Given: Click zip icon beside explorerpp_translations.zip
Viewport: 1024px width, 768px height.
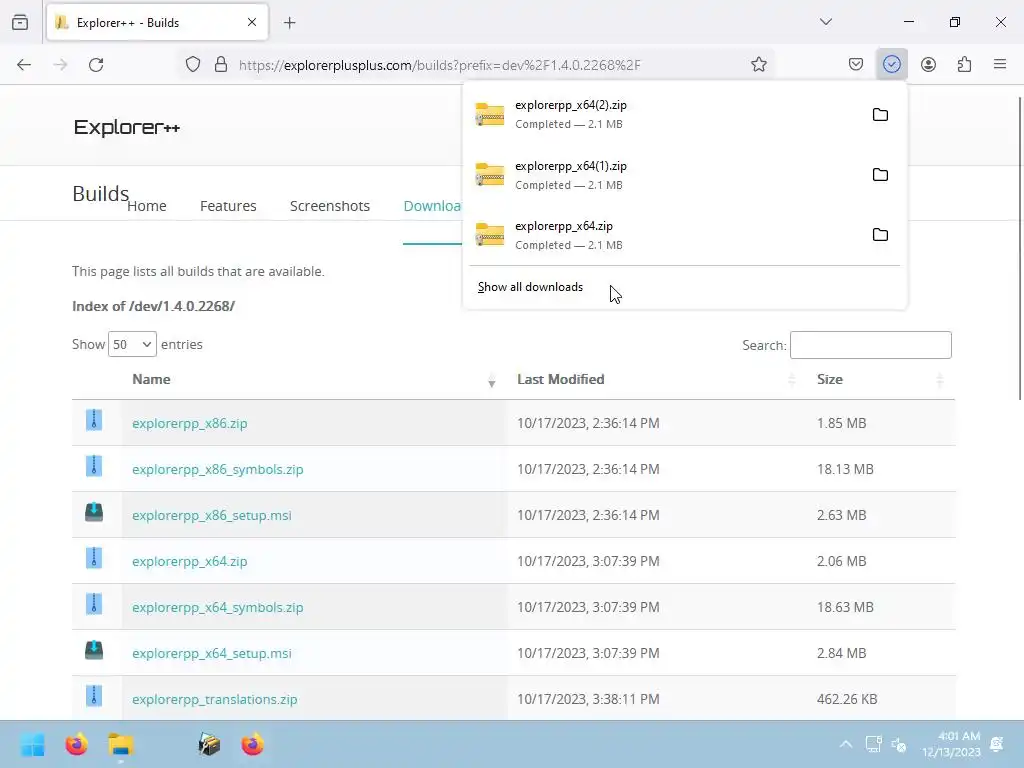Looking at the screenshot, I should pyautogui.click(x=94, y=696).
